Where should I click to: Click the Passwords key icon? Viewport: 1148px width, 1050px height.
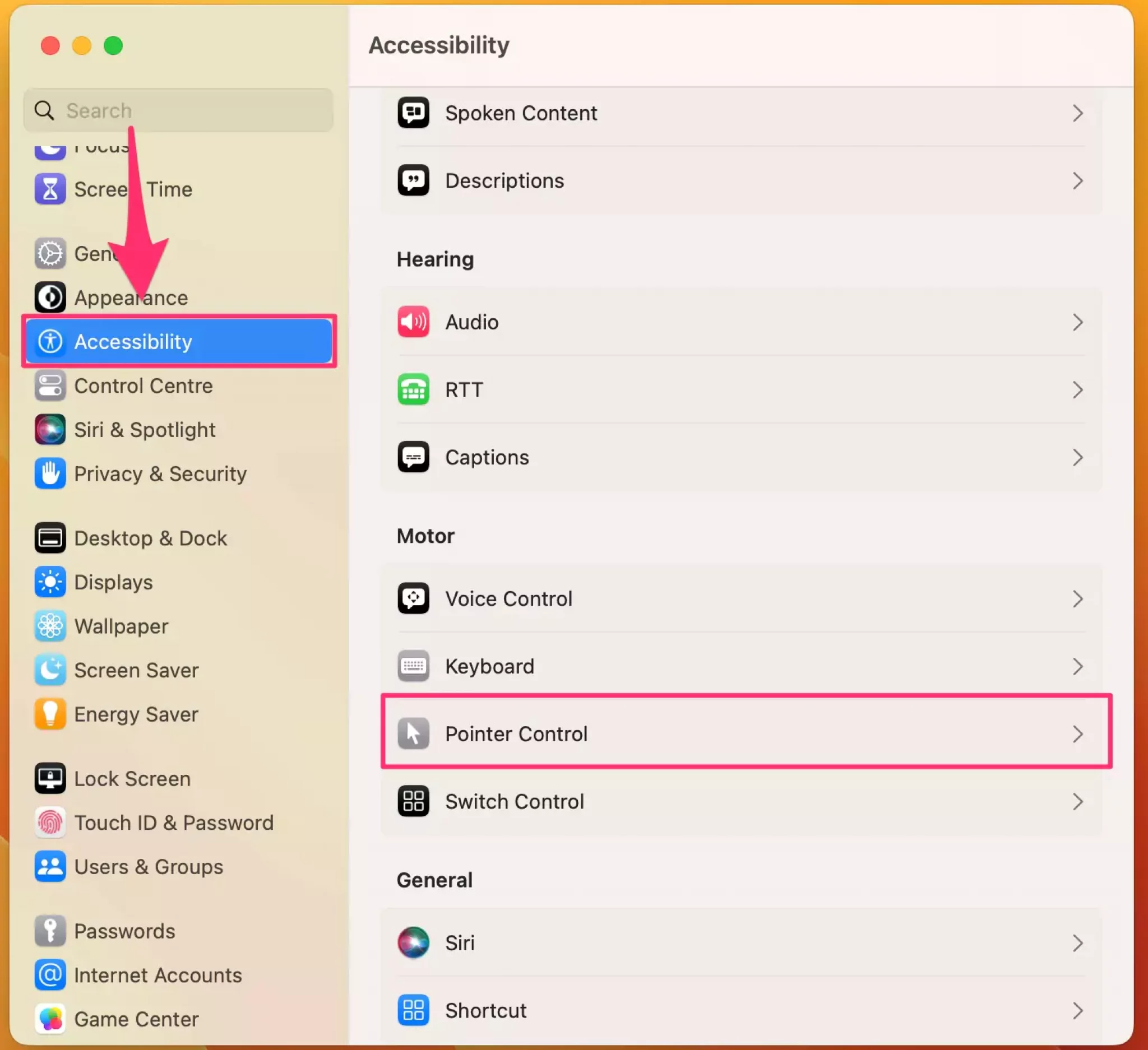50,931
